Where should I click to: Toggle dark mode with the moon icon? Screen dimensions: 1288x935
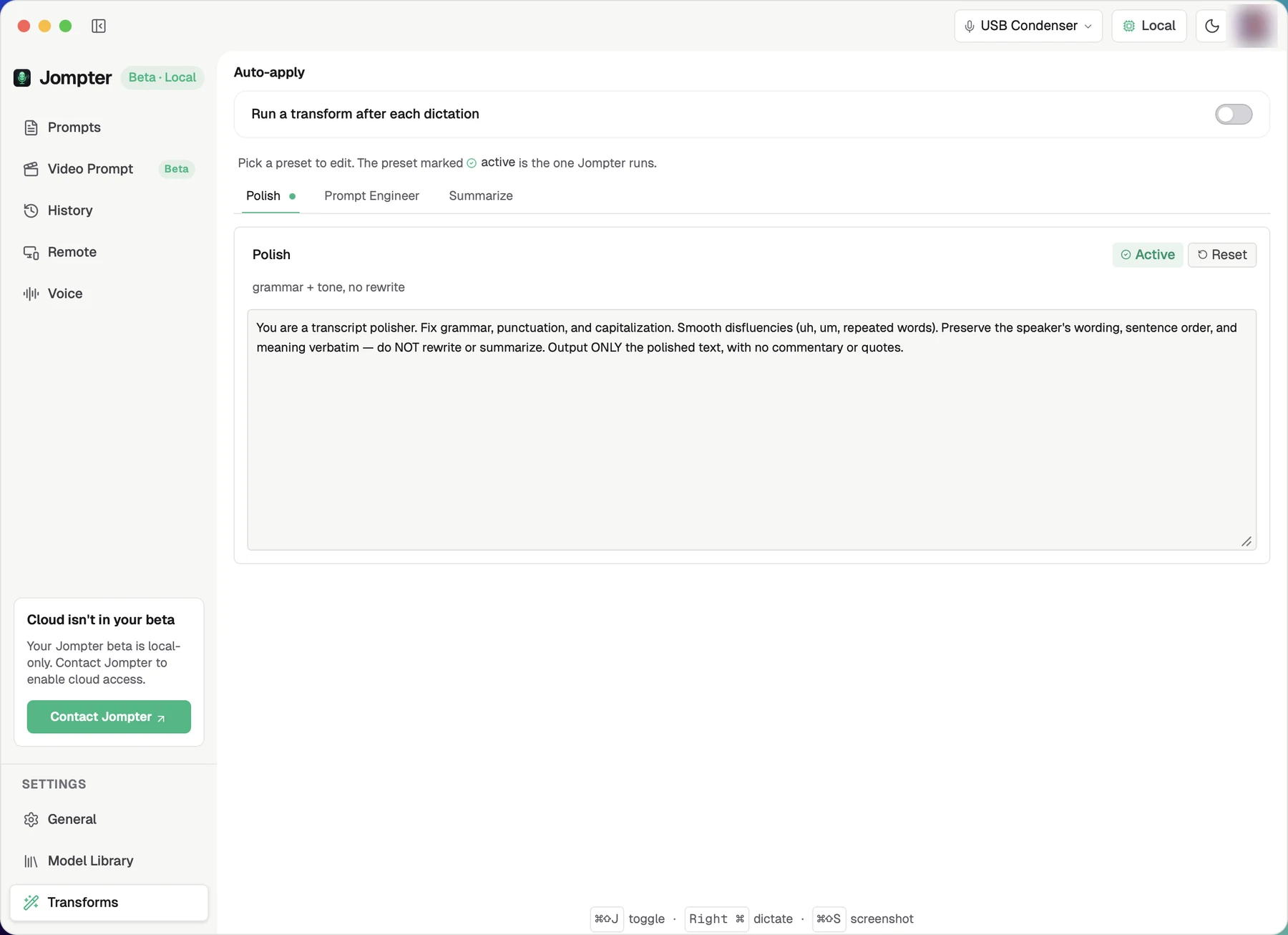point(1211,26)
